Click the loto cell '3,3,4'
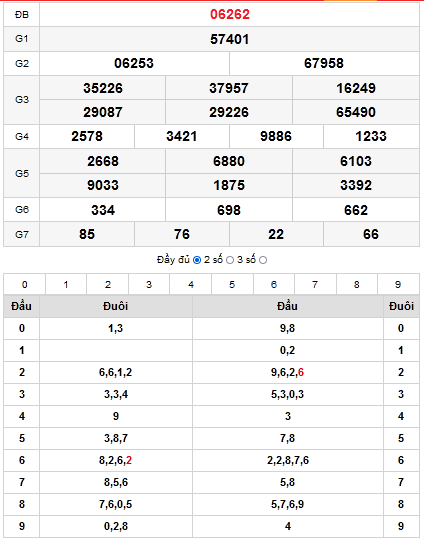Viewport: 424px width, 539px height. point(116,394)
